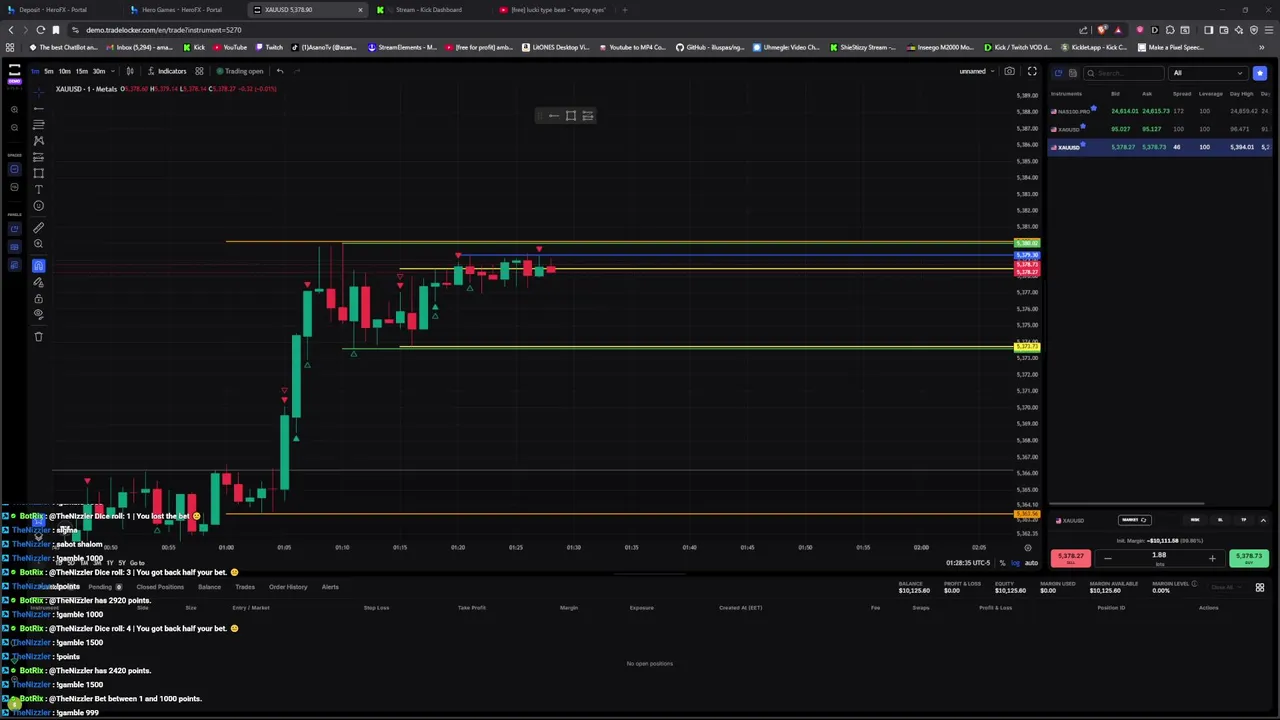Open the All instruments filter dropdown
This screenshot has width=1280, height=720.
(1208, 73)
